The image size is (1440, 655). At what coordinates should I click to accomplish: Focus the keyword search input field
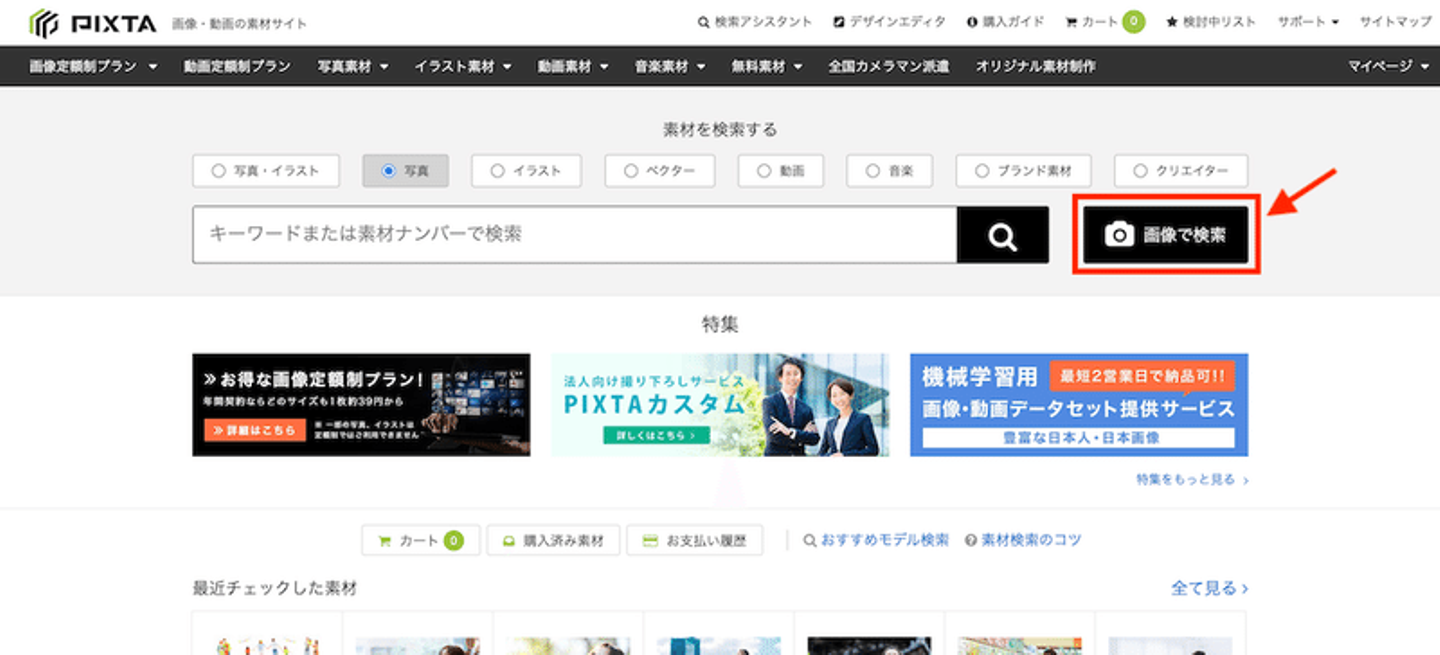point(575,235)
